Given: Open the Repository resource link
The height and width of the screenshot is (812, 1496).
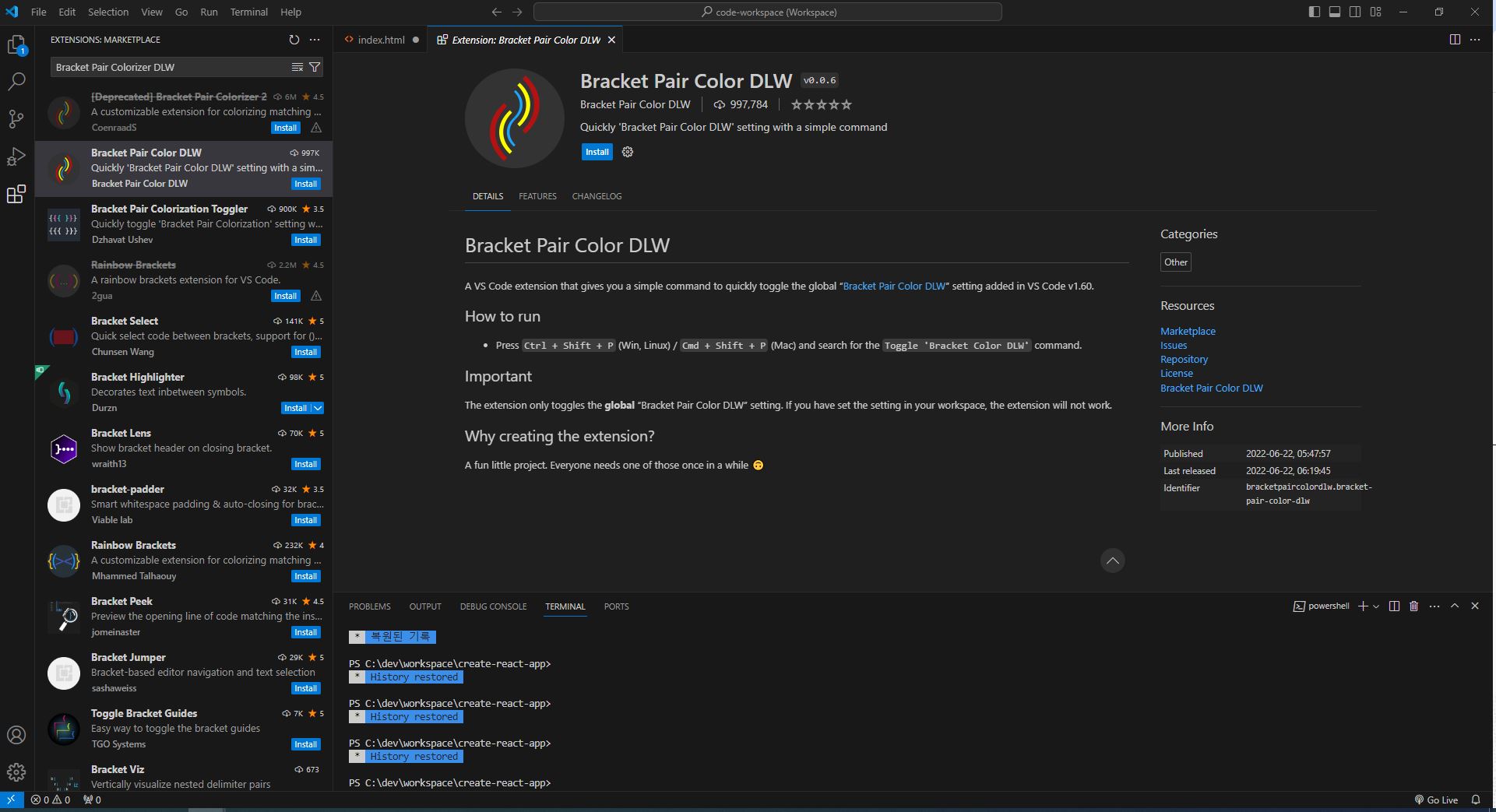Looking at the screenshot, I should (x=1184, y=359).
